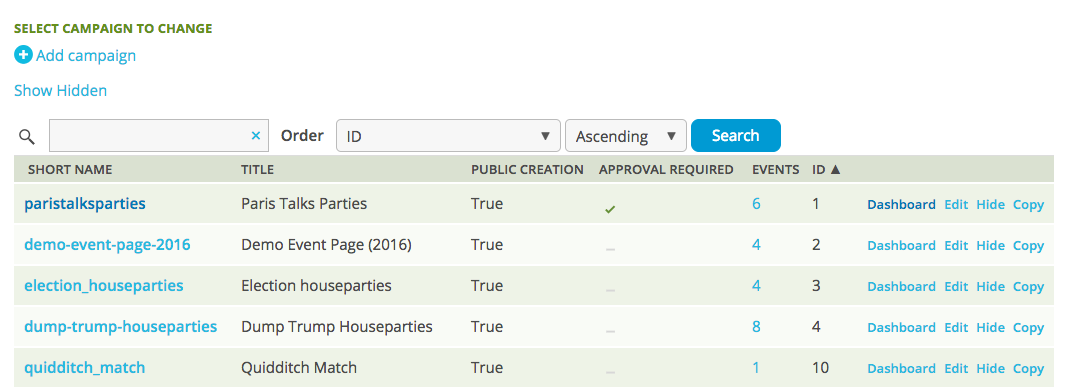Open the Order field dropdown showing ID
Viewport: 1089px width, 387px height.
(448, 135)
